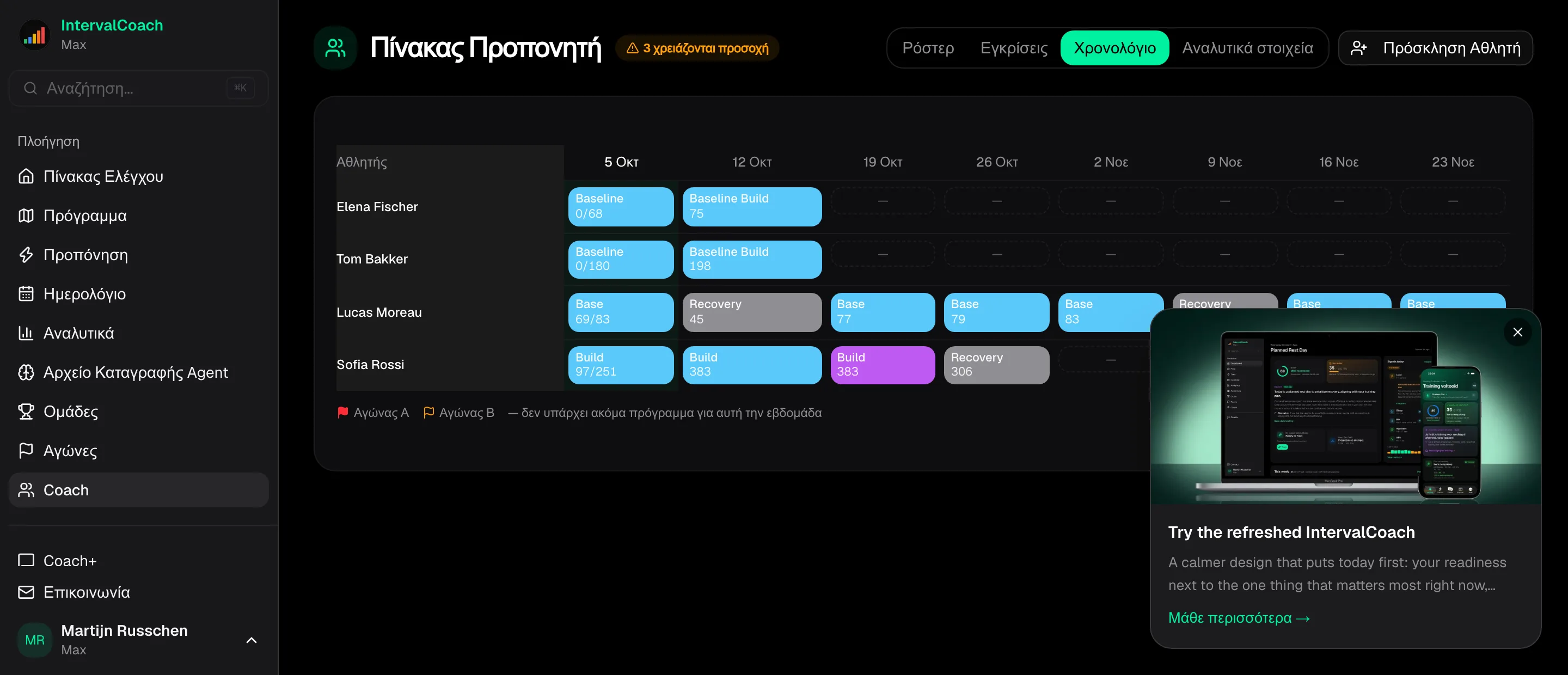Open Αρχείο Καταγραφής Agent brain icon
Screen dimensions: 1568x675
pyautogui.click(x=26, y=372)
